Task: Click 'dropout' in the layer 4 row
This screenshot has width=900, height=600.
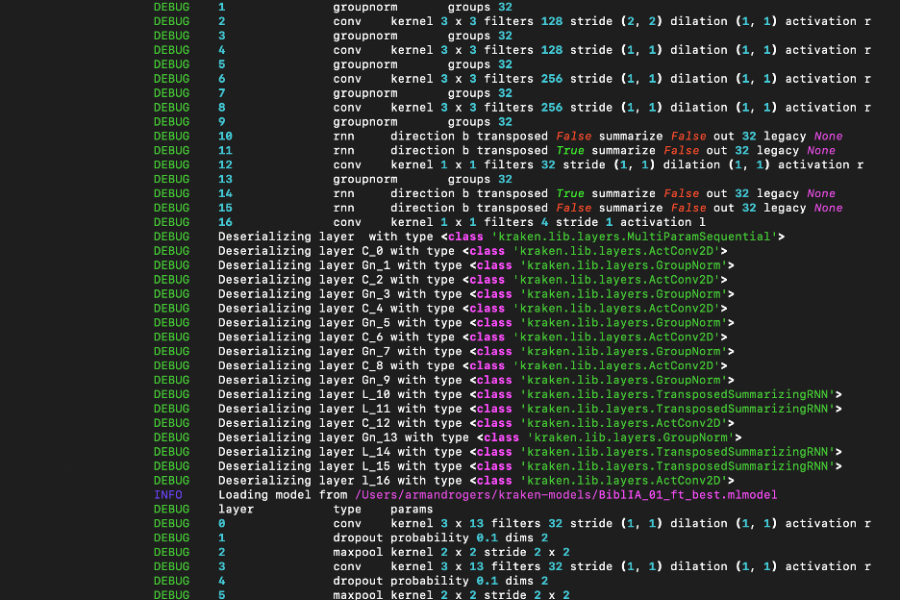Action: coord(358,581)
